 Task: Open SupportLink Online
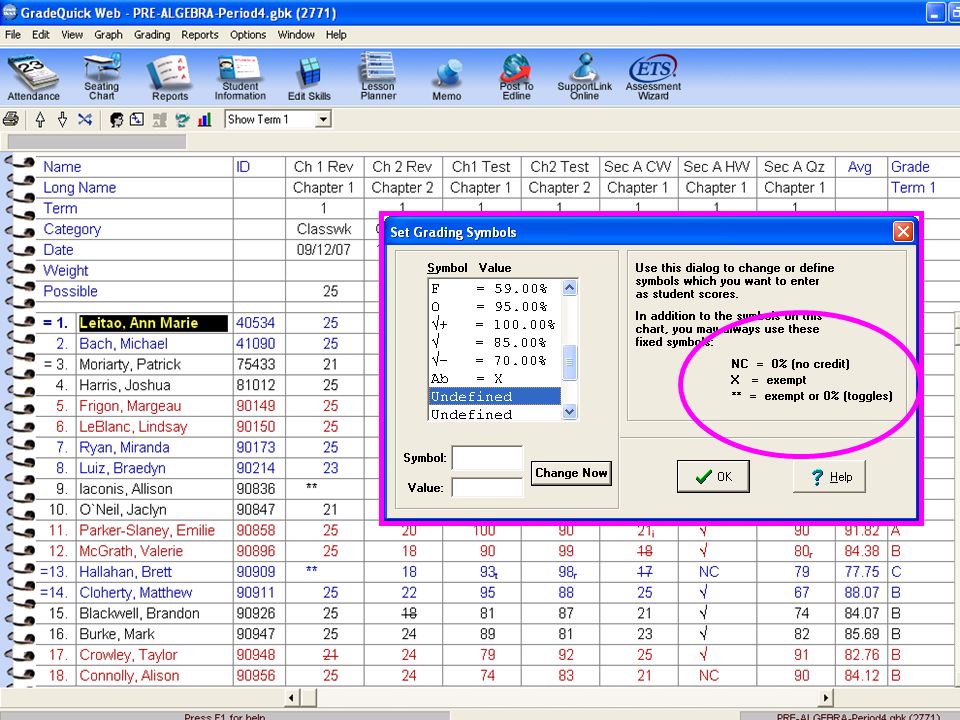click(x=584, y=77)
